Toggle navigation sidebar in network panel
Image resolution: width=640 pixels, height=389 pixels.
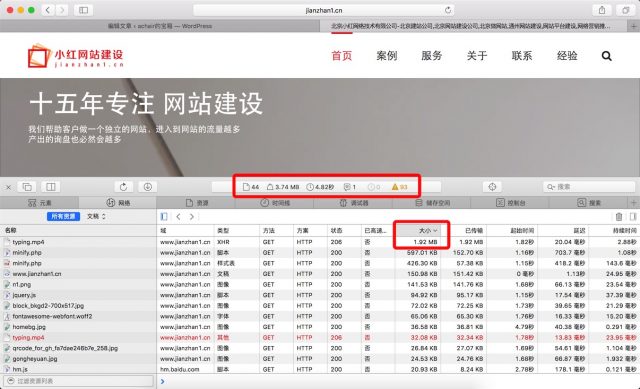click(x=164, y=217)
